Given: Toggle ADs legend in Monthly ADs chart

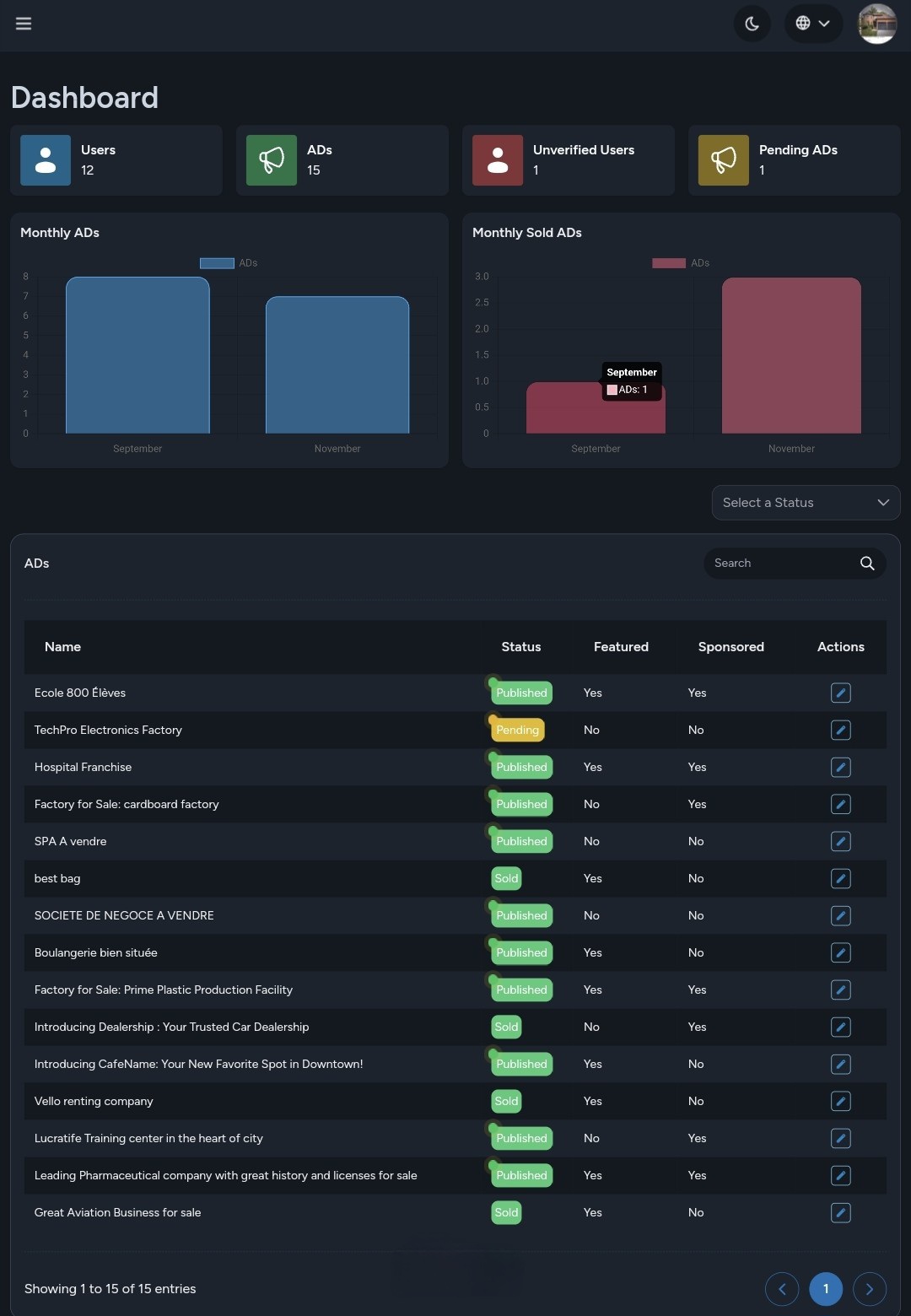Looking at the screenshot, I should click(x=229, y=263).
